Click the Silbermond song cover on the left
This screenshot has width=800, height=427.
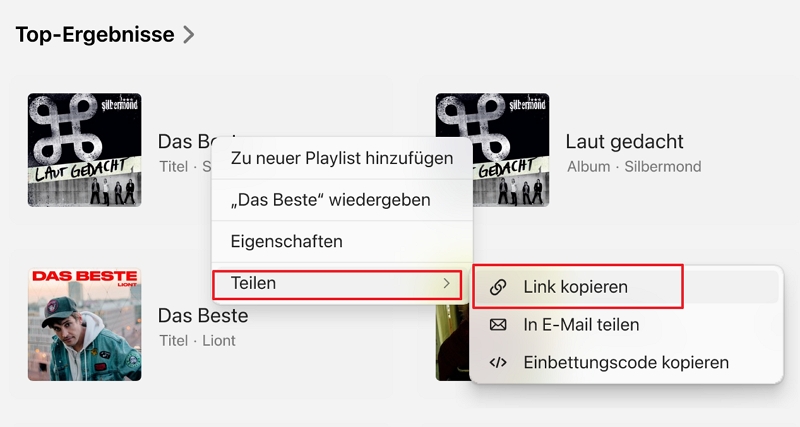84,150
